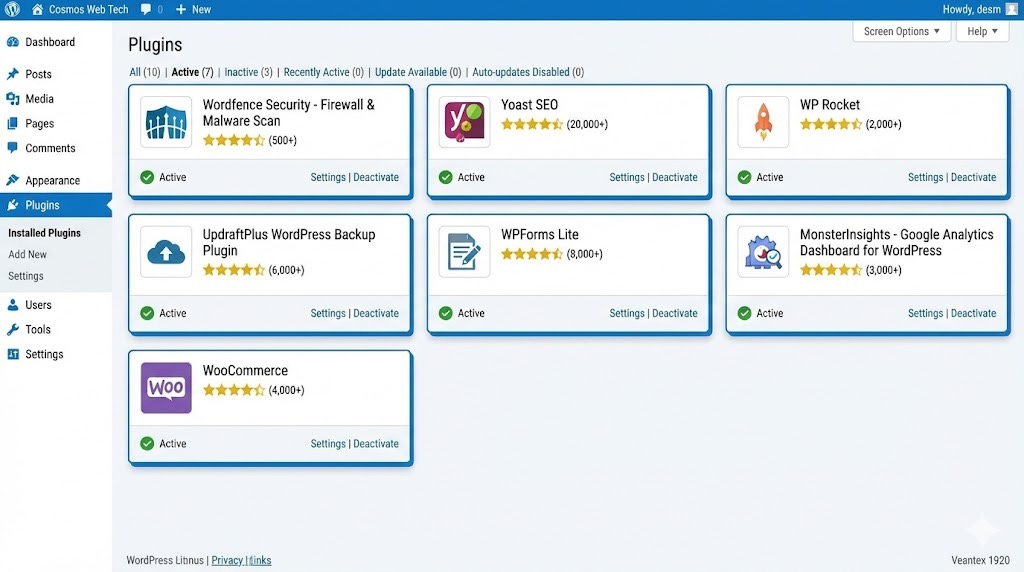Open the Dashboard menu icon
Screen dimensions: 1024x572
click(12, 42)
